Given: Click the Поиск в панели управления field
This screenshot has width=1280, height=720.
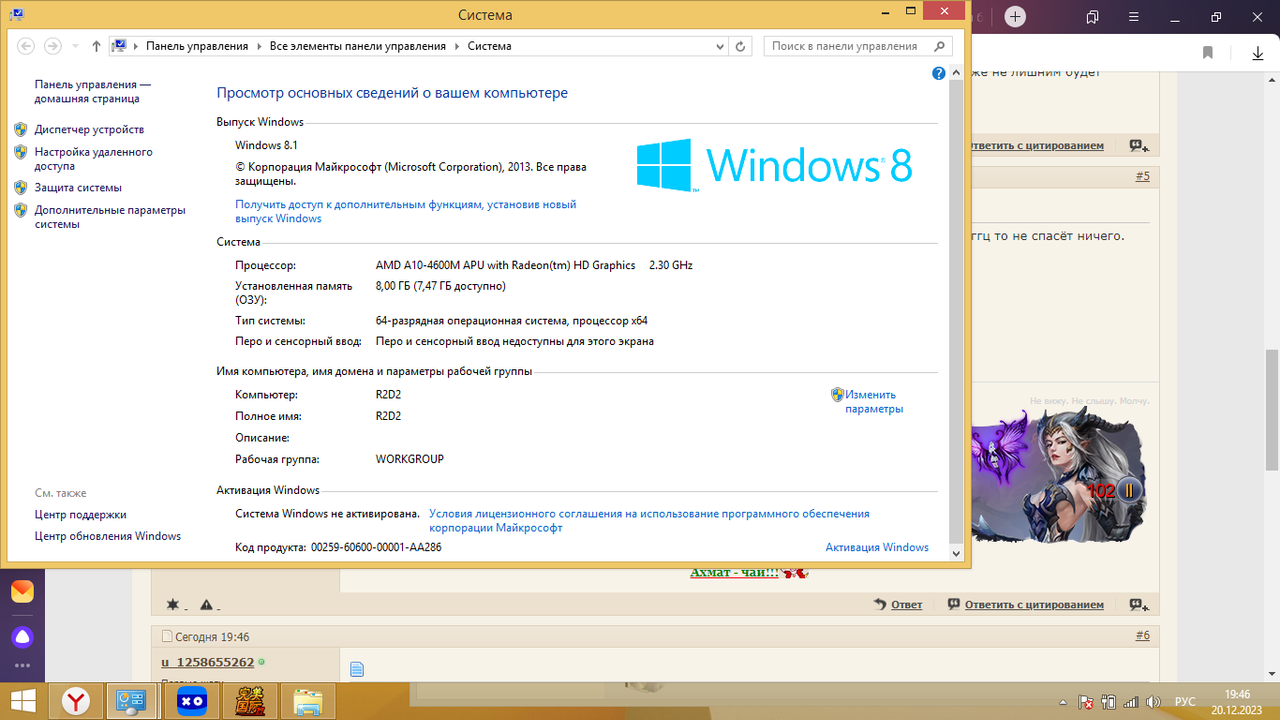Looking at the screenshot, I should 846,46.
